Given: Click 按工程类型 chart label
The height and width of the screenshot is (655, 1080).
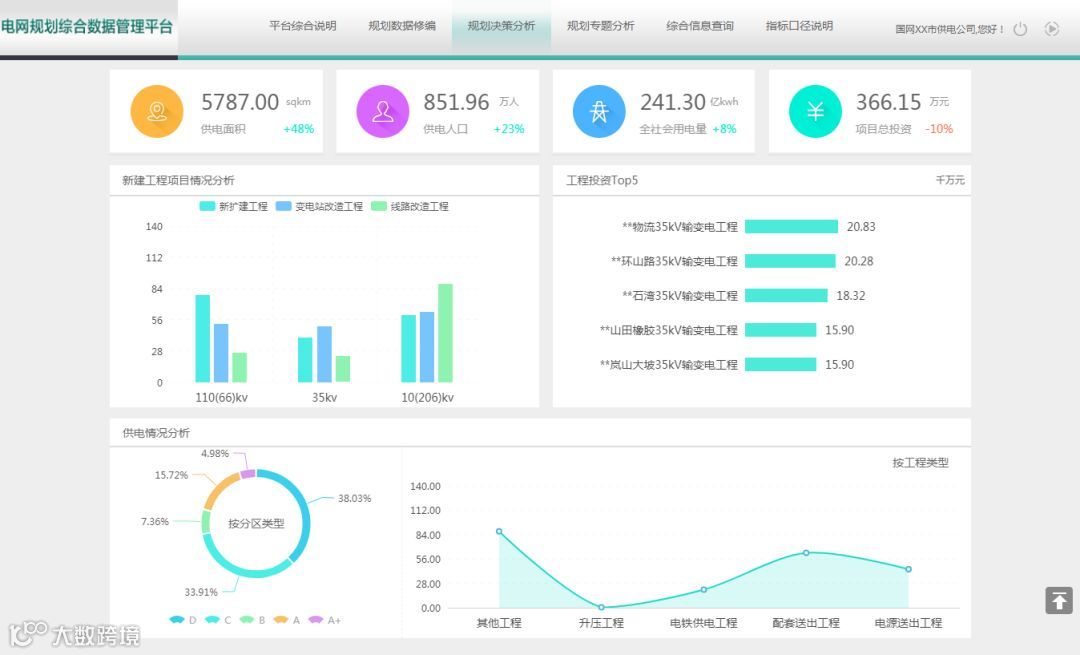Looking at the screenshot, I should tap(920, 463).
